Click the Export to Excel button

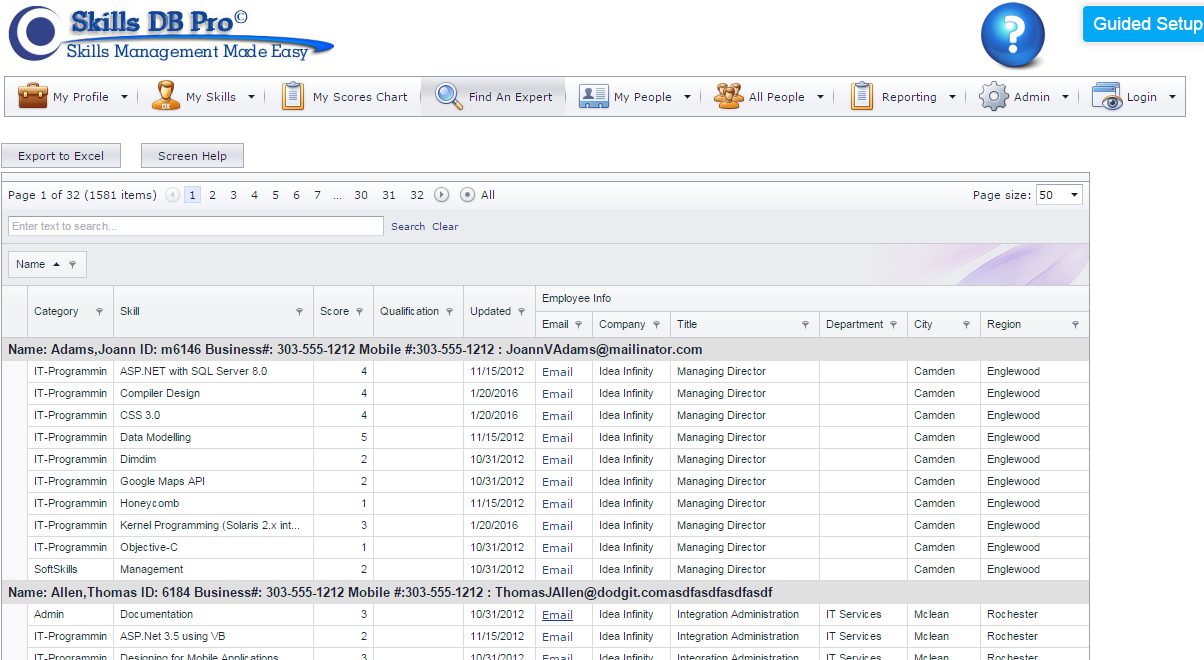(x=61, y=156)
